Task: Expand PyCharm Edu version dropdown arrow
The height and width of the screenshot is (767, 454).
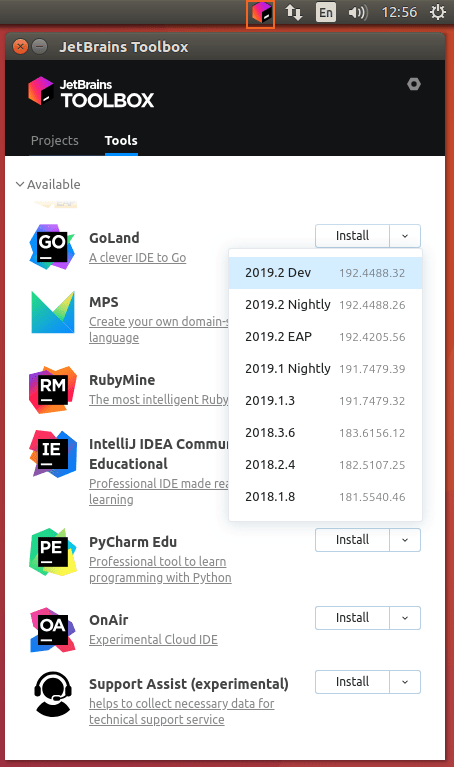Action: point(405,540)
